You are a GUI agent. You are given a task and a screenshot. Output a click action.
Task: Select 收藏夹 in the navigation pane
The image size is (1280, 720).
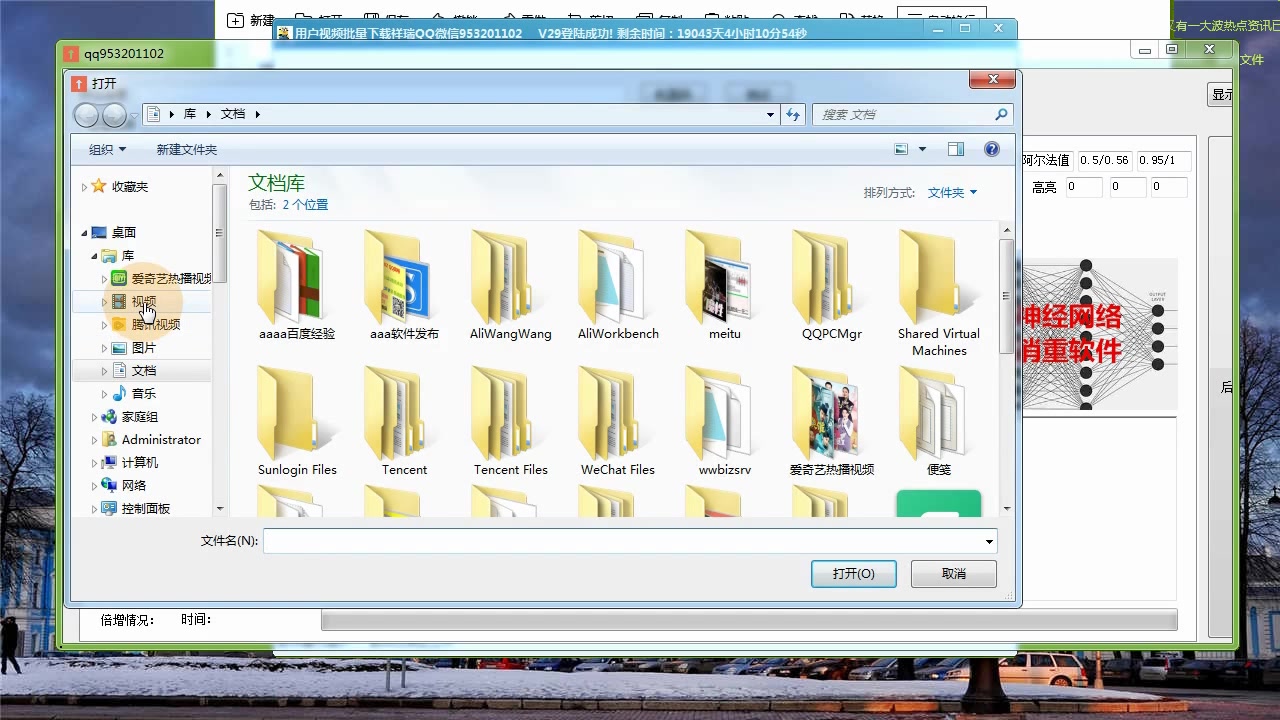click(130, 186)
